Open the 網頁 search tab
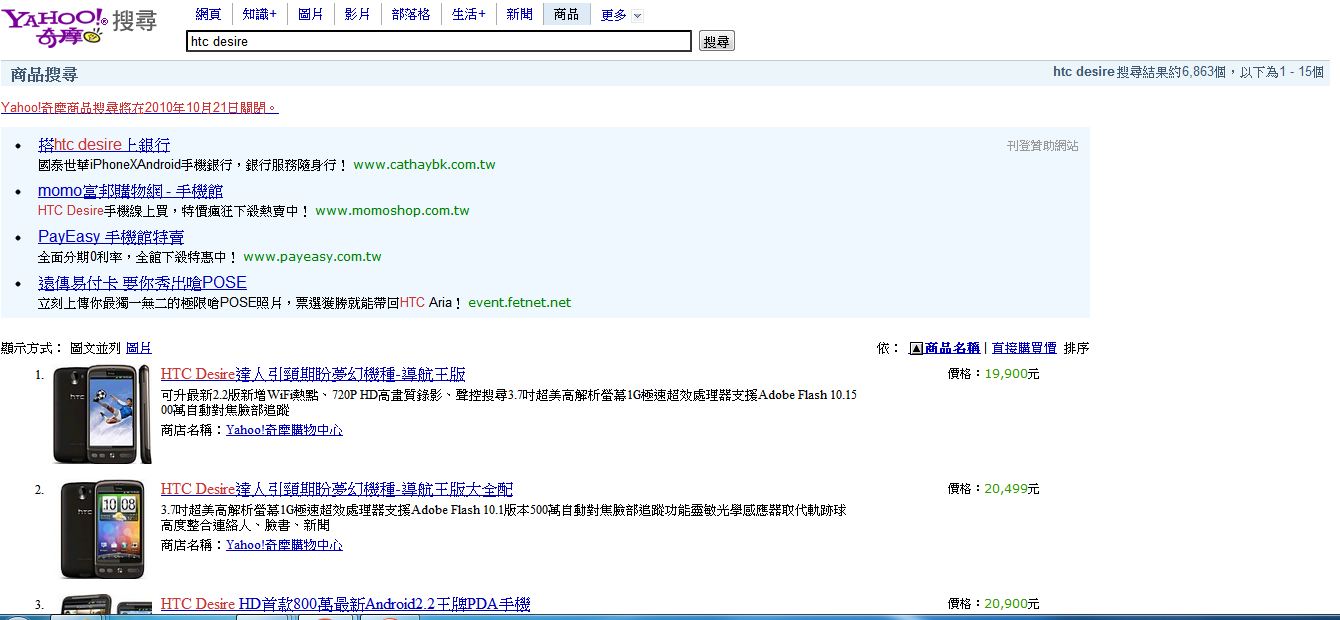 point(208,14)
